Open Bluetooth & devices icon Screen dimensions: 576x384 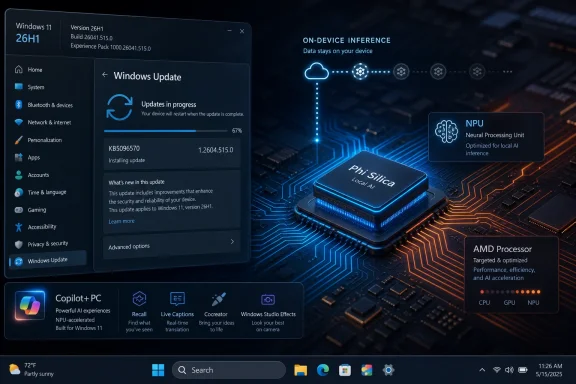[x=19, y=104]
